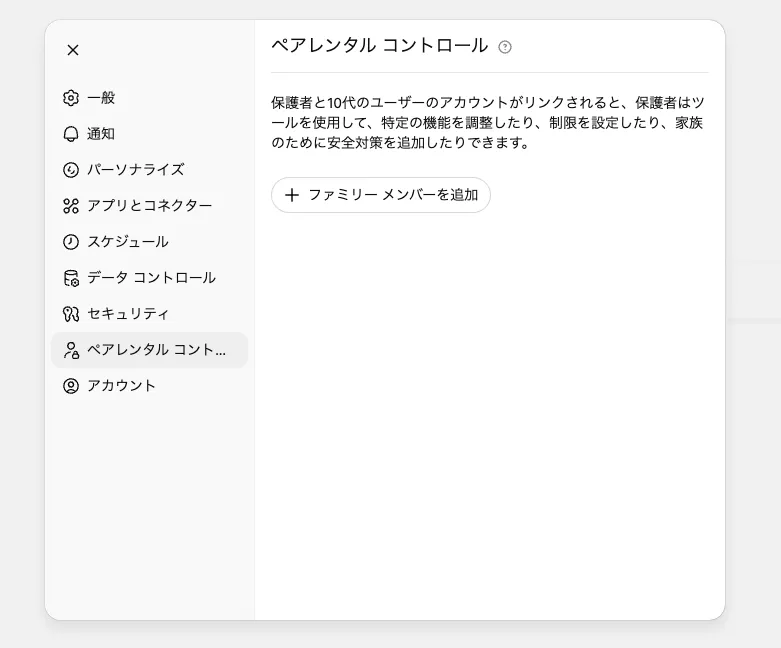Click the ペアレンタル コントロール page heading
Screen dimensions: 781x648
(380, 45)
